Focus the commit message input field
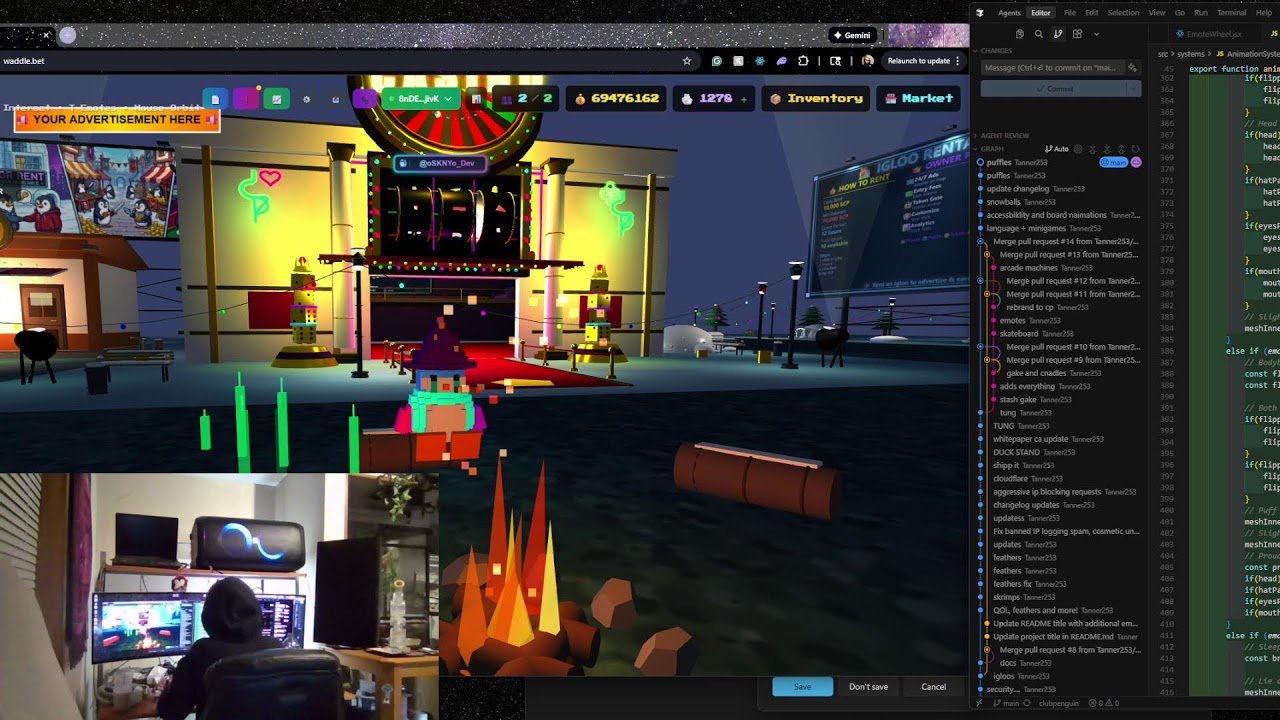Screen dimensions: 1280x720 [1052, 68]
